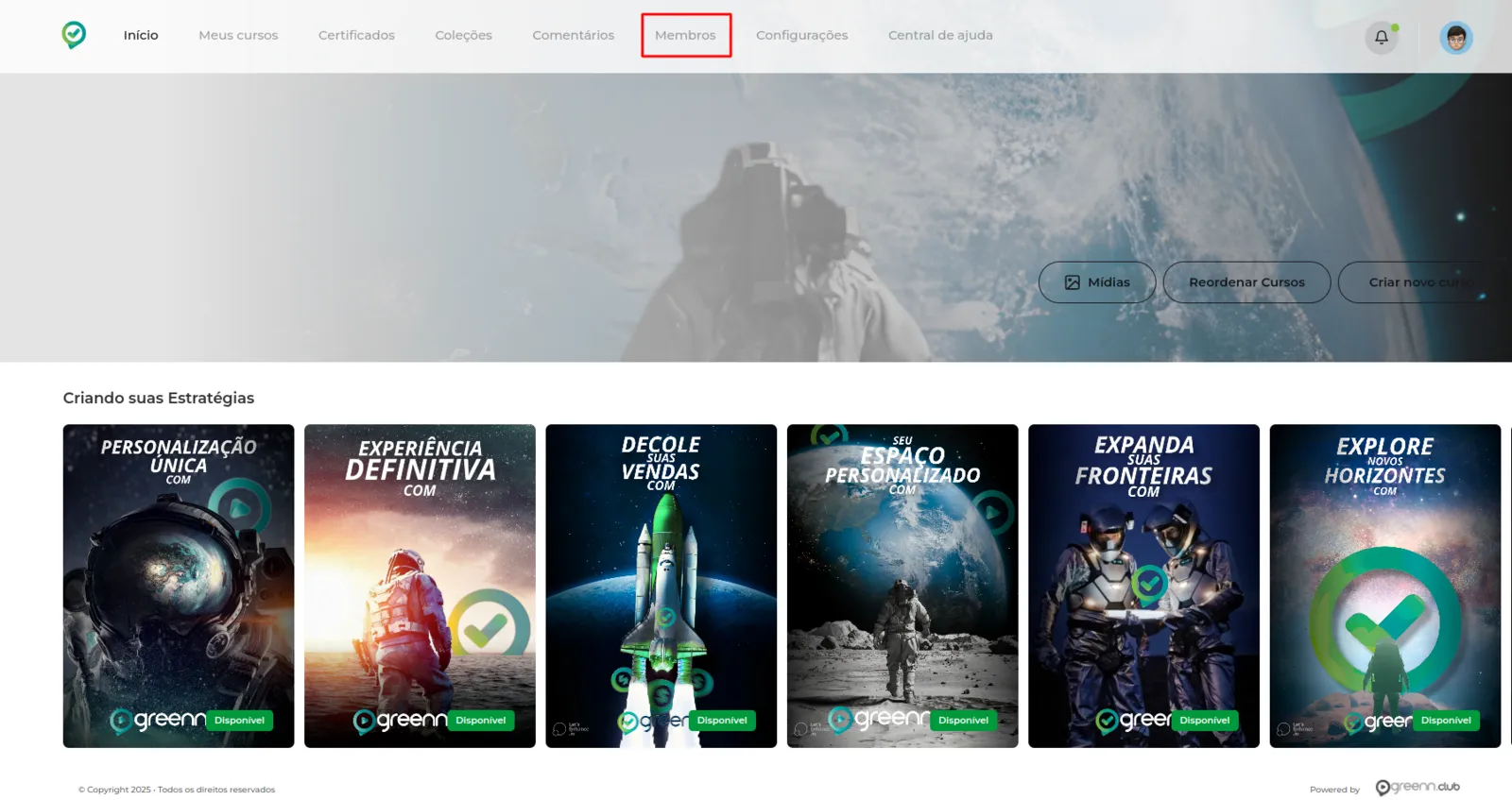Click the greenn.club logo in the footer
This screenshot has height=800, width=1512.
[1417, 788]
